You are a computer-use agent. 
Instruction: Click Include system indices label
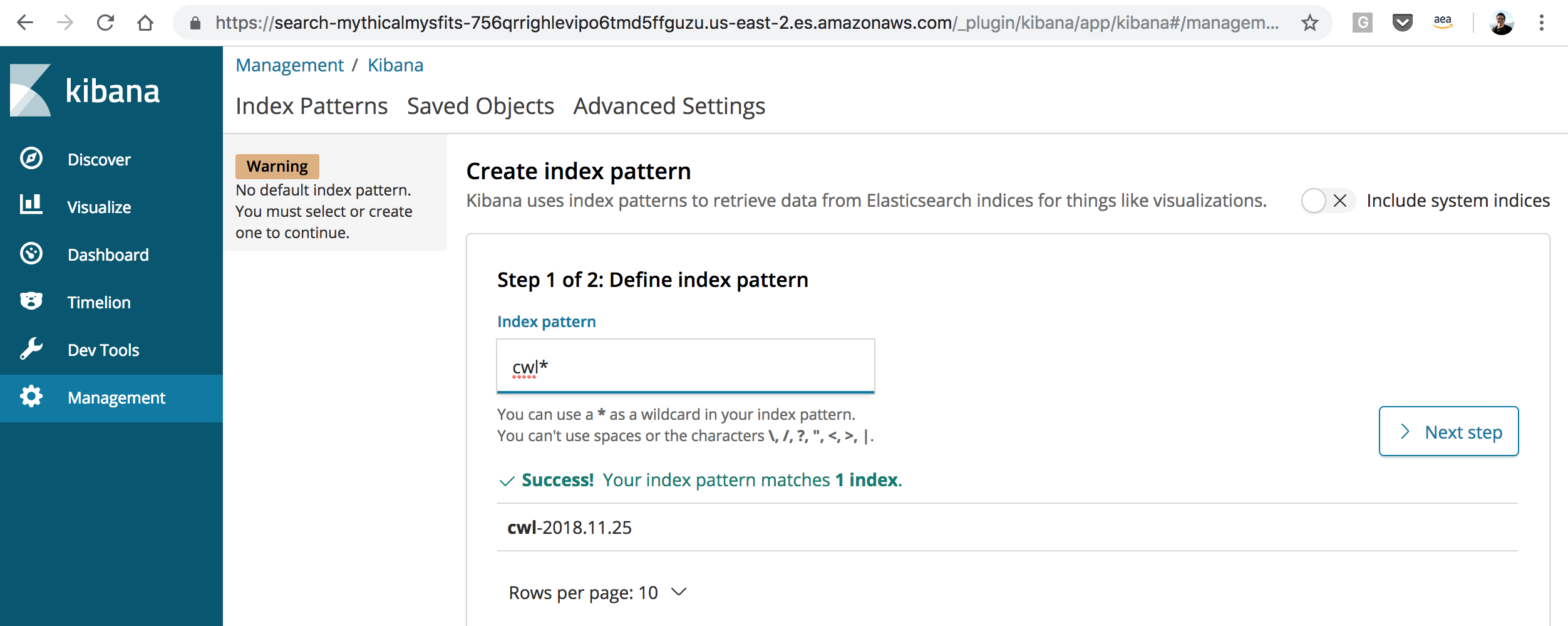click(x=1458, y=201)
